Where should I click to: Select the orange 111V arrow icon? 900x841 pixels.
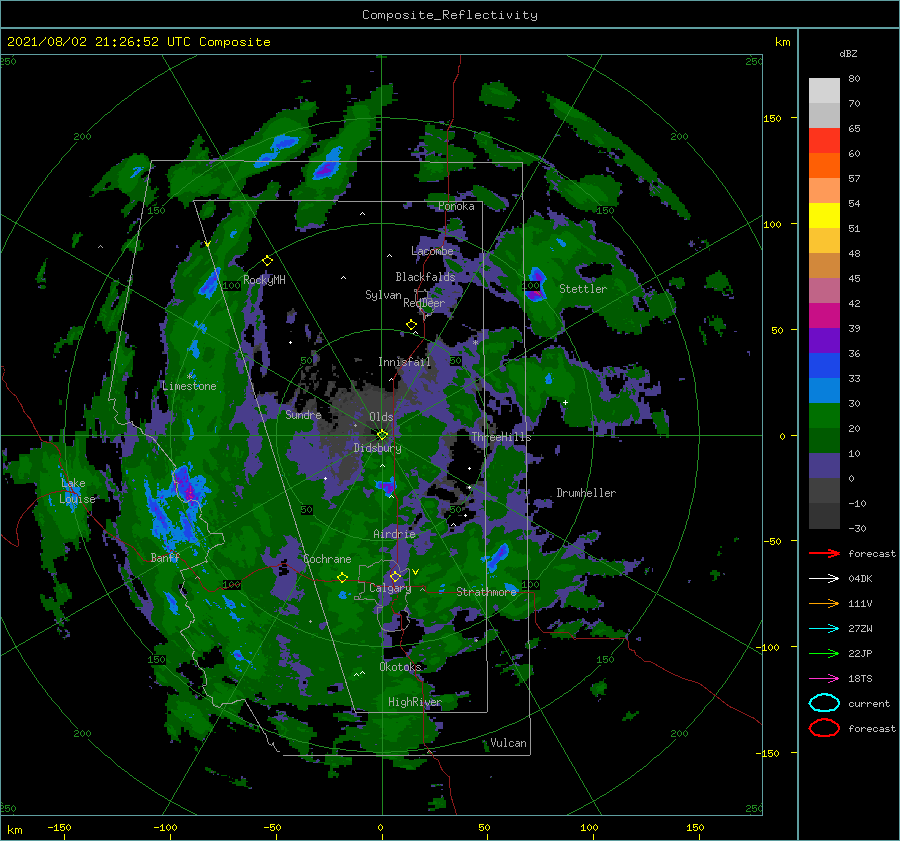pyautogui.click(x=824, y=603)
